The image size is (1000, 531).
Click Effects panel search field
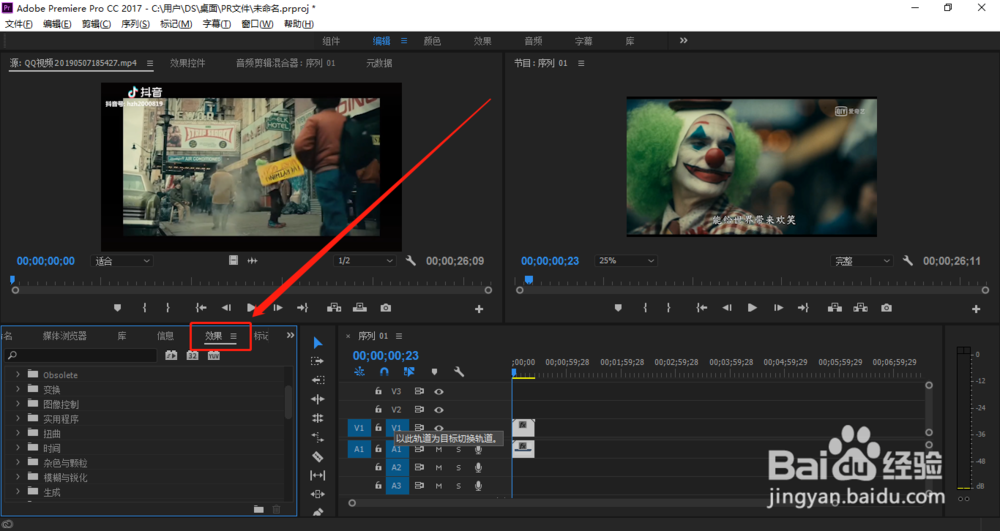[80, 355]
